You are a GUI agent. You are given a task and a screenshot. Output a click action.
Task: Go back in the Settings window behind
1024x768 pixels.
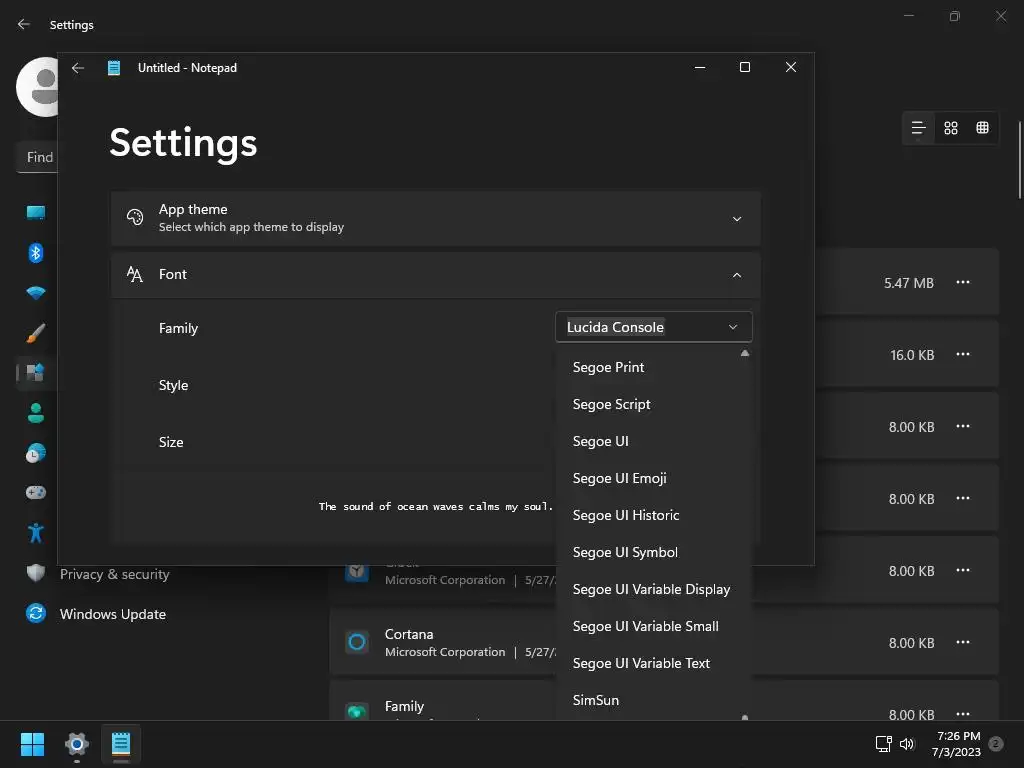click(24, 24)
